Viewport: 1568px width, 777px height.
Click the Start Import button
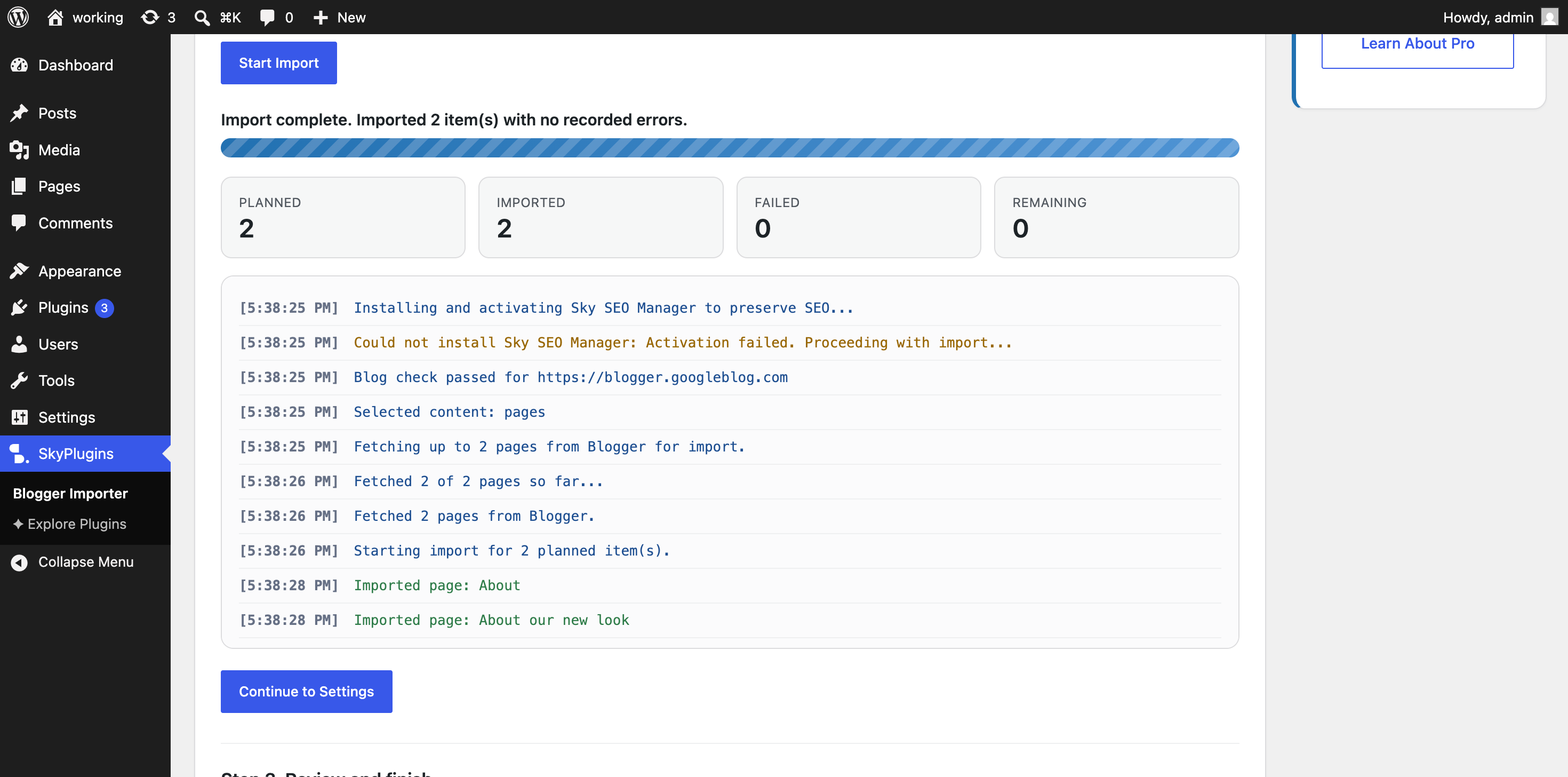click(x=279, y=63)
